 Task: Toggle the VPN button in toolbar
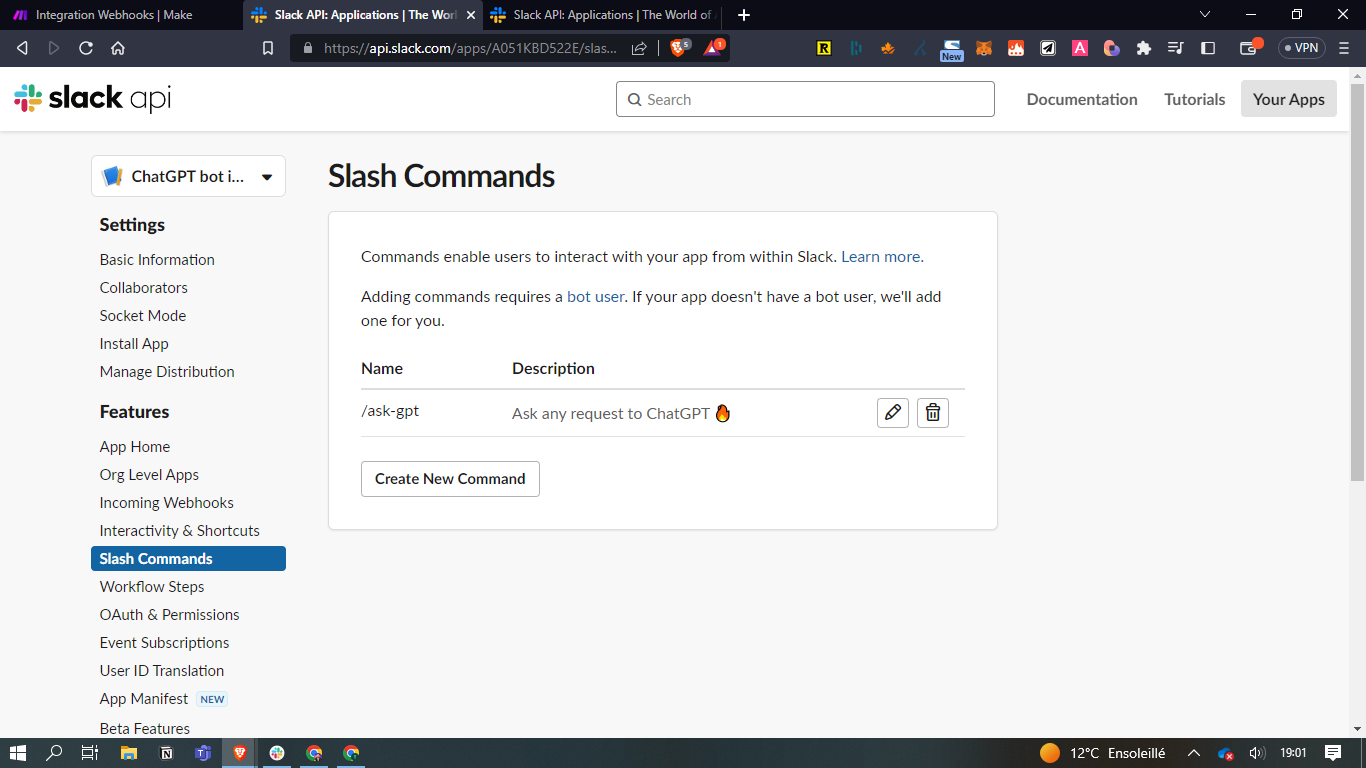click(x=1301, y=48)
